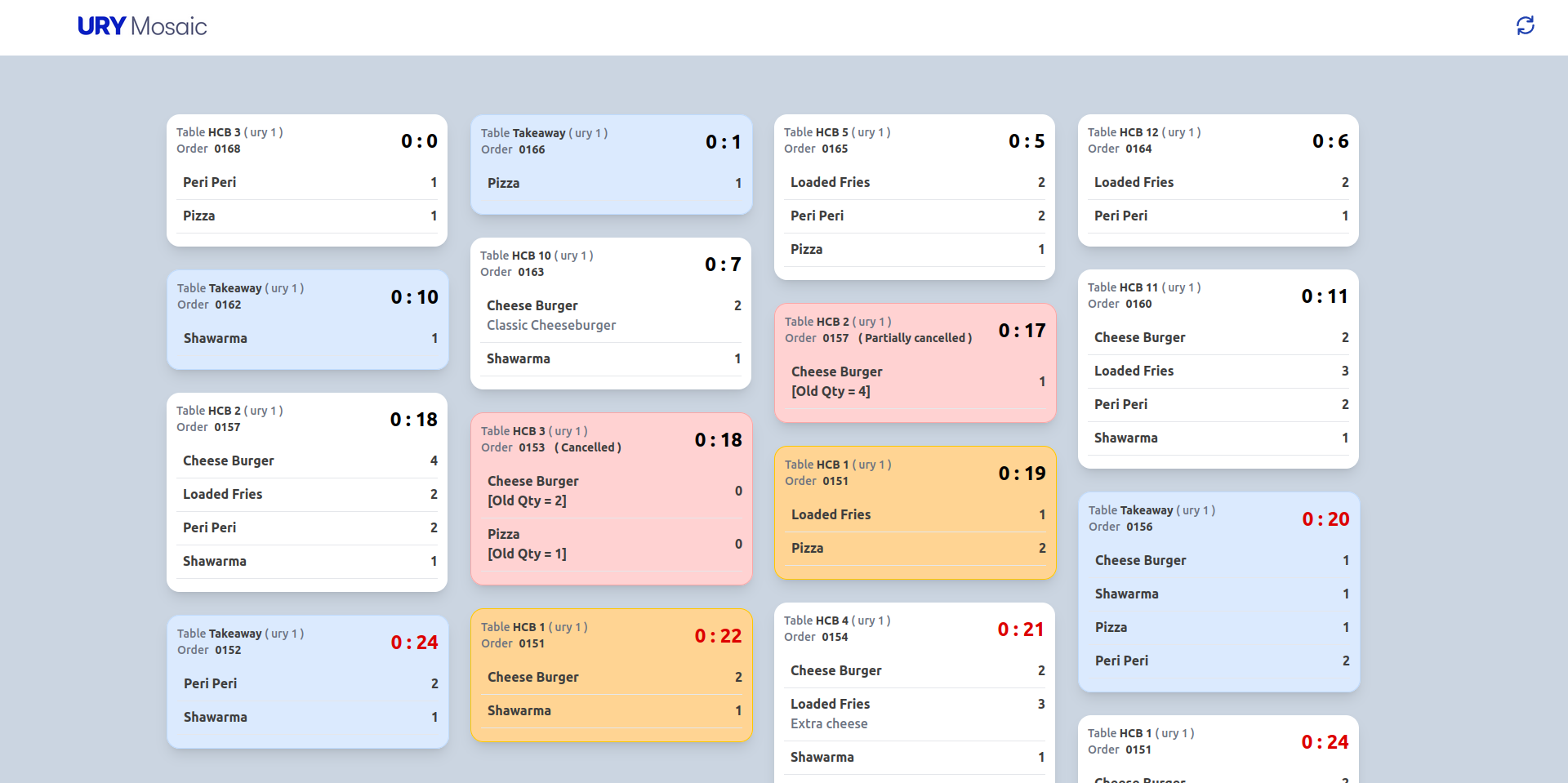Image resolution: width=1568 pixels, height=783 pixels.
Task: Click the 0:21 timer on order 0154
Action: click(1021, 630)
